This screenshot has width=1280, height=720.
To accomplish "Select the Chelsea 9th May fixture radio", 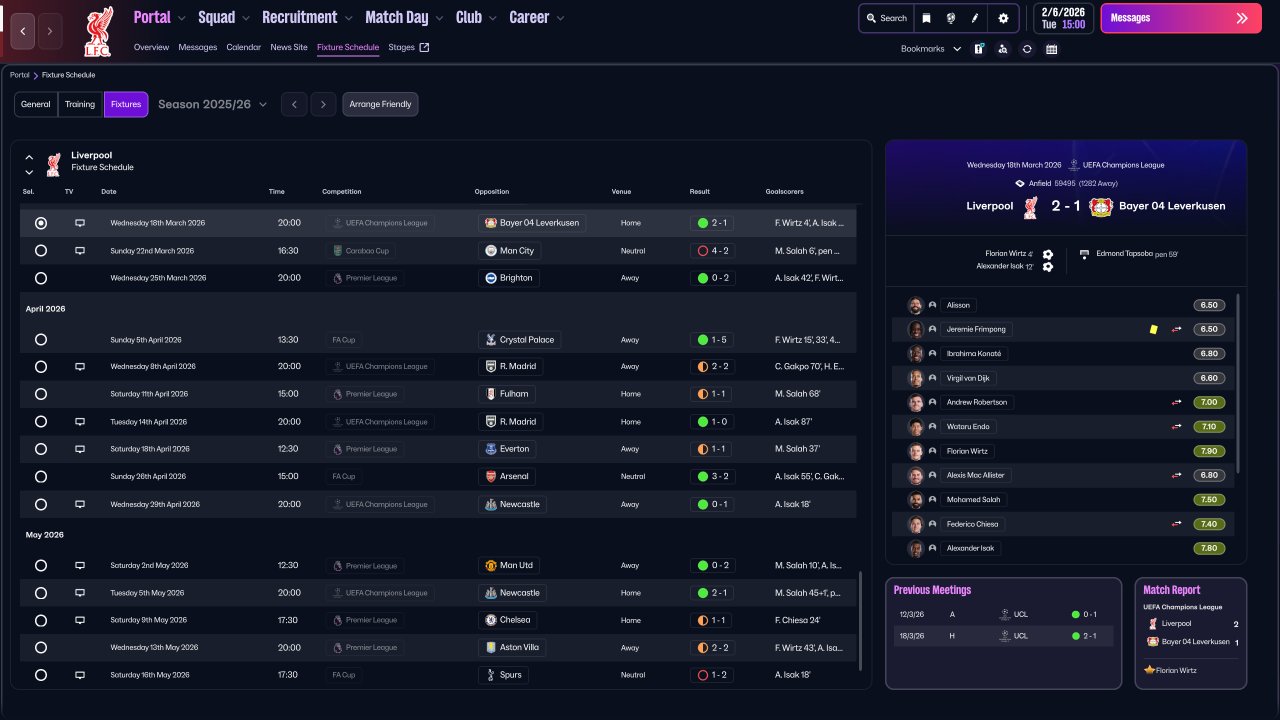I will pyautogui.click(x=41, y=620).
